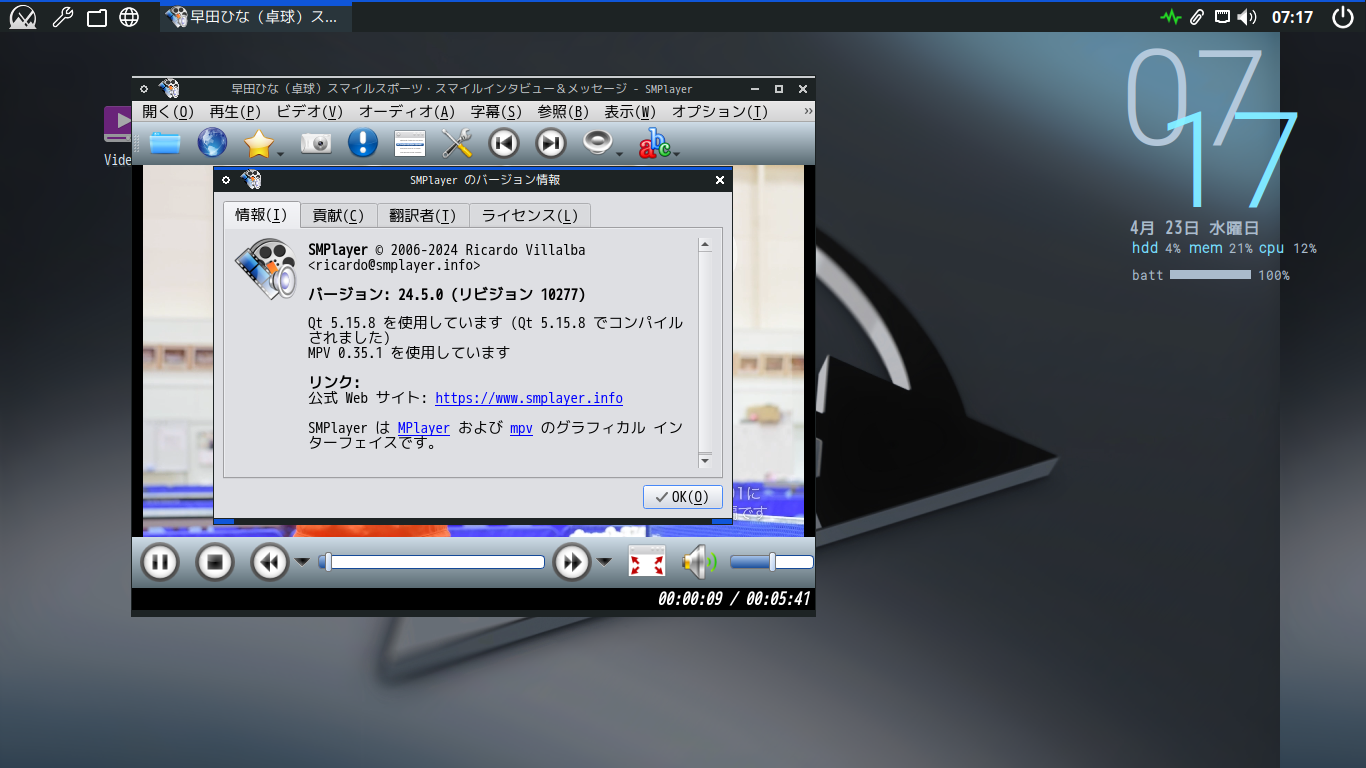This screenshot has width=1366, height=768.
Task: Open the 参照(B) menu
Action: click(x=563, y=112)
